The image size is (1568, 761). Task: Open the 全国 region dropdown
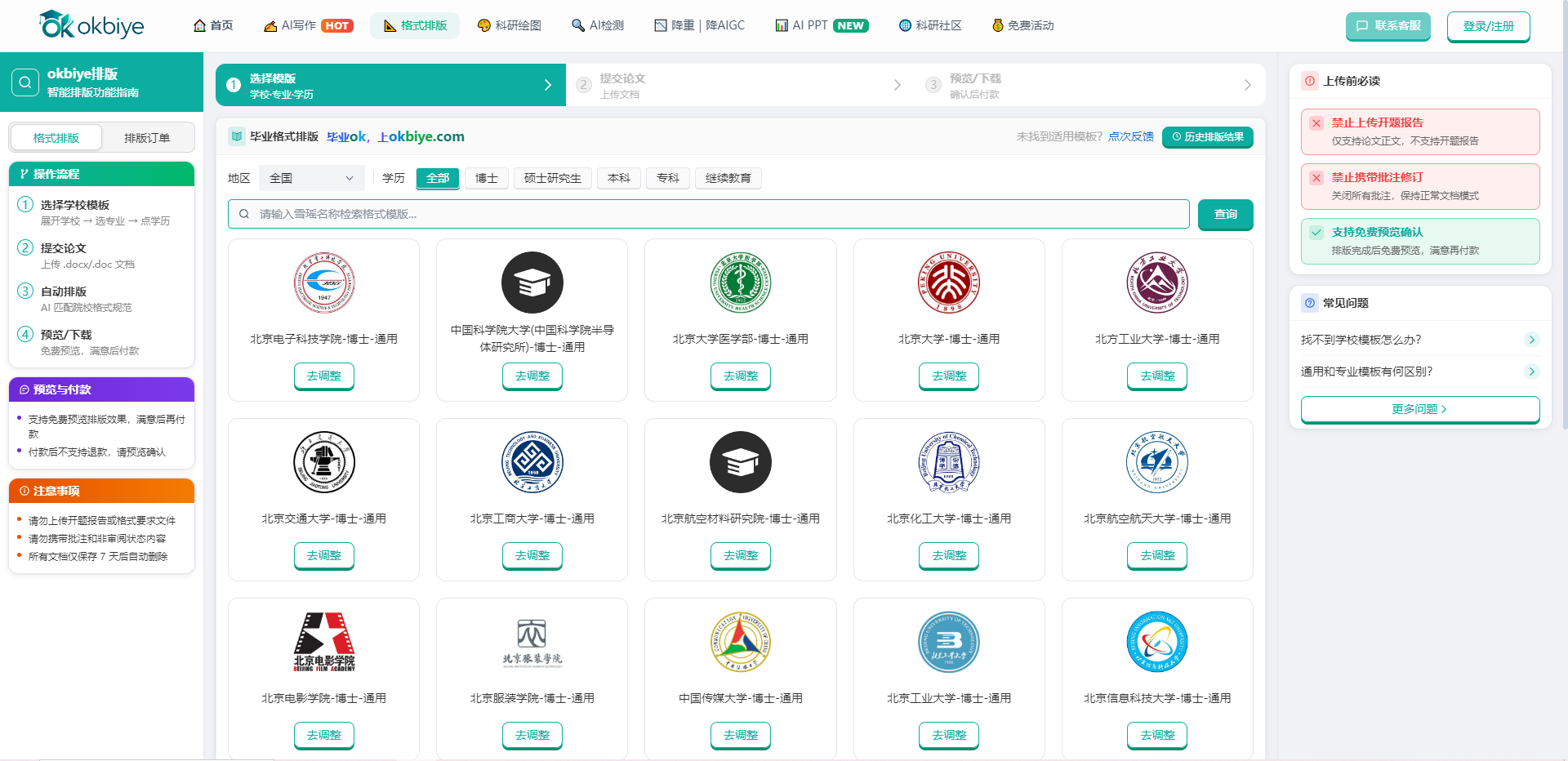click(x=312, y=178)
